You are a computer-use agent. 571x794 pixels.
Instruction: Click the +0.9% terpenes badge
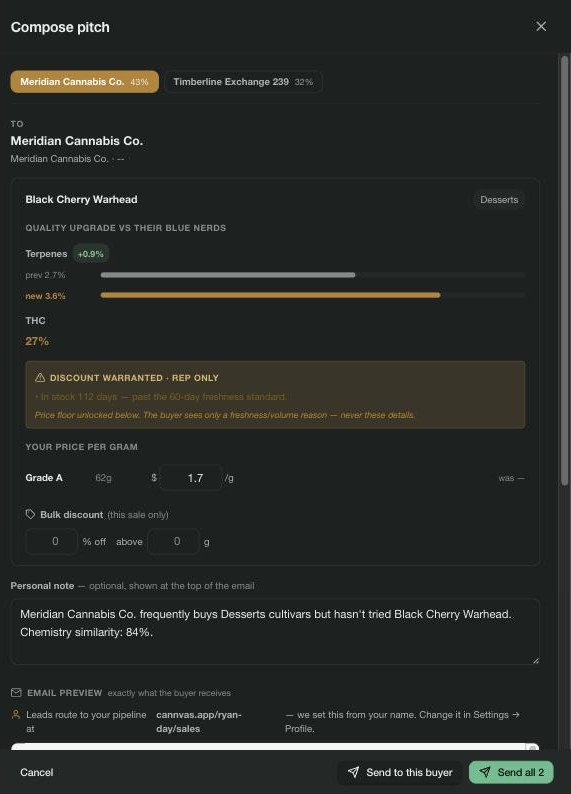point(91,254)
